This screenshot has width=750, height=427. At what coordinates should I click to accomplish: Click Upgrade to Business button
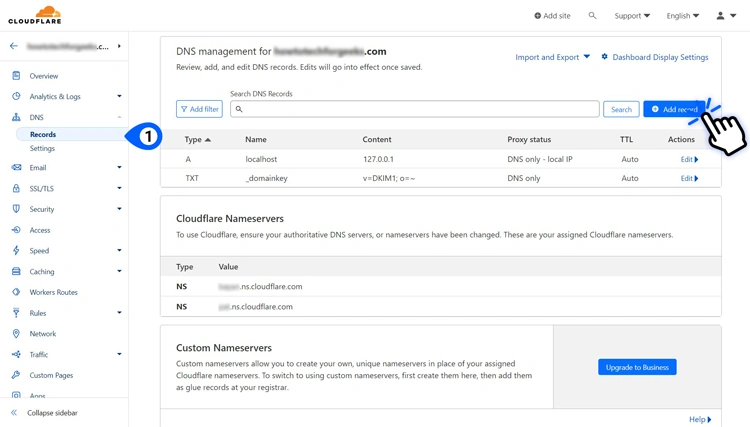(x=637, y=367)
